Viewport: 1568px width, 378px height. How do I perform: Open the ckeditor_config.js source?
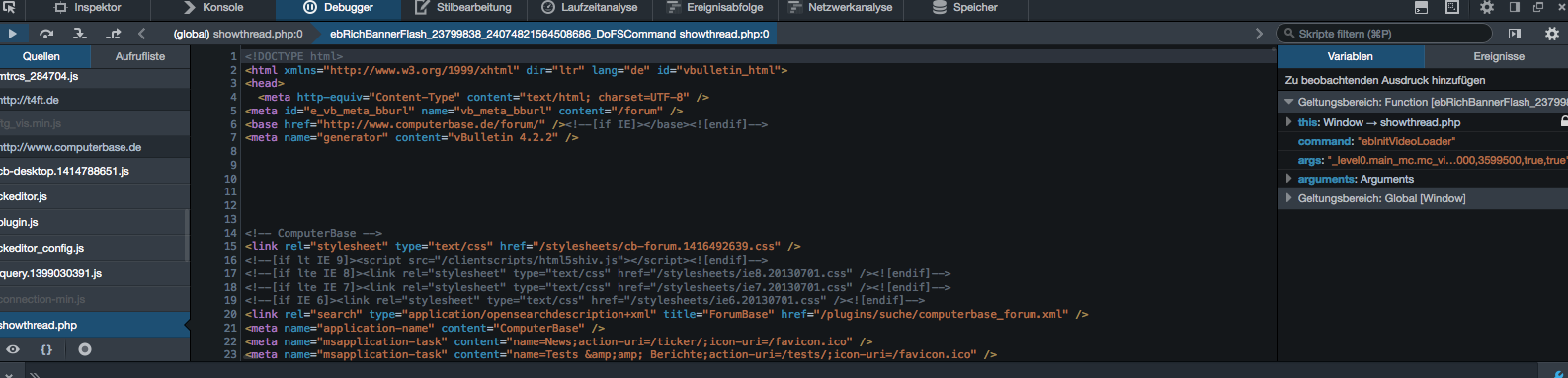click(94, 248)
